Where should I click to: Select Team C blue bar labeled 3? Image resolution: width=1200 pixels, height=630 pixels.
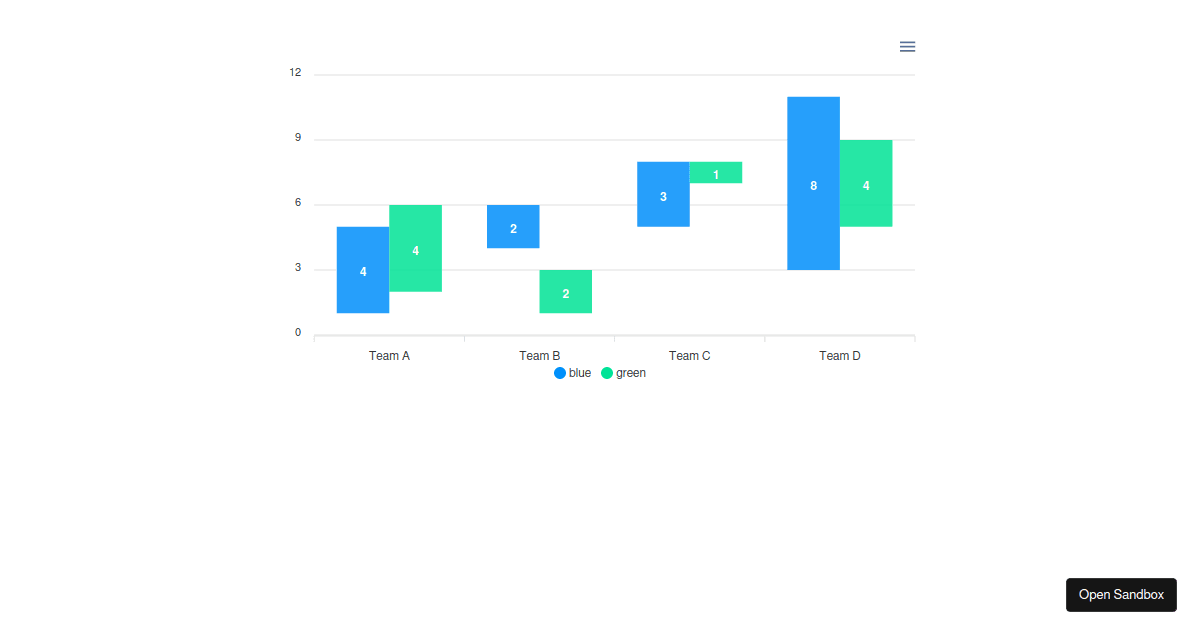coord(663,194)
